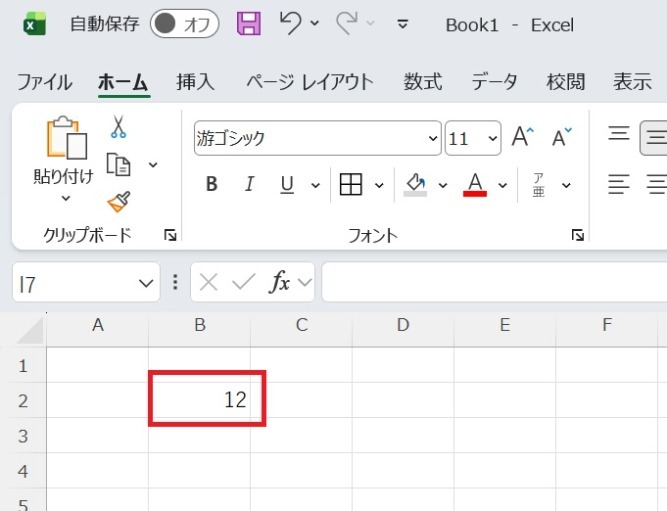Open font color palette dropdown
The height and width of the screenshot is (511, 667).
[503, 185]
